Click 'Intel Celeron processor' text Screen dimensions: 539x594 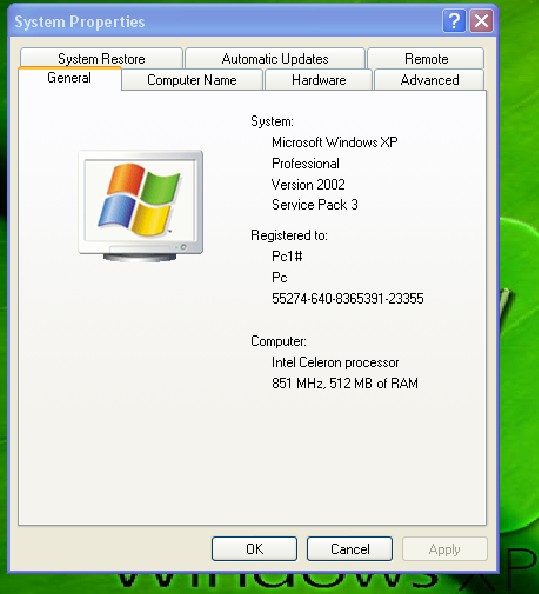pos(335,363)
